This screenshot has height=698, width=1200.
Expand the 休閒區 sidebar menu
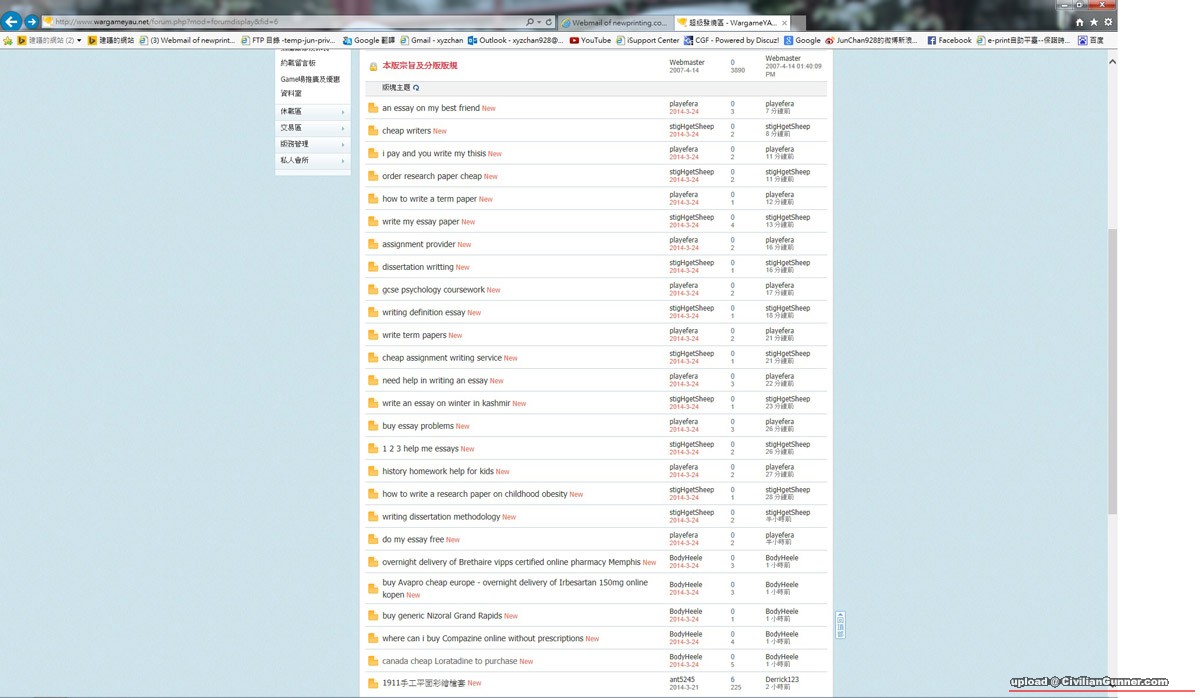[x=312, y=112]
